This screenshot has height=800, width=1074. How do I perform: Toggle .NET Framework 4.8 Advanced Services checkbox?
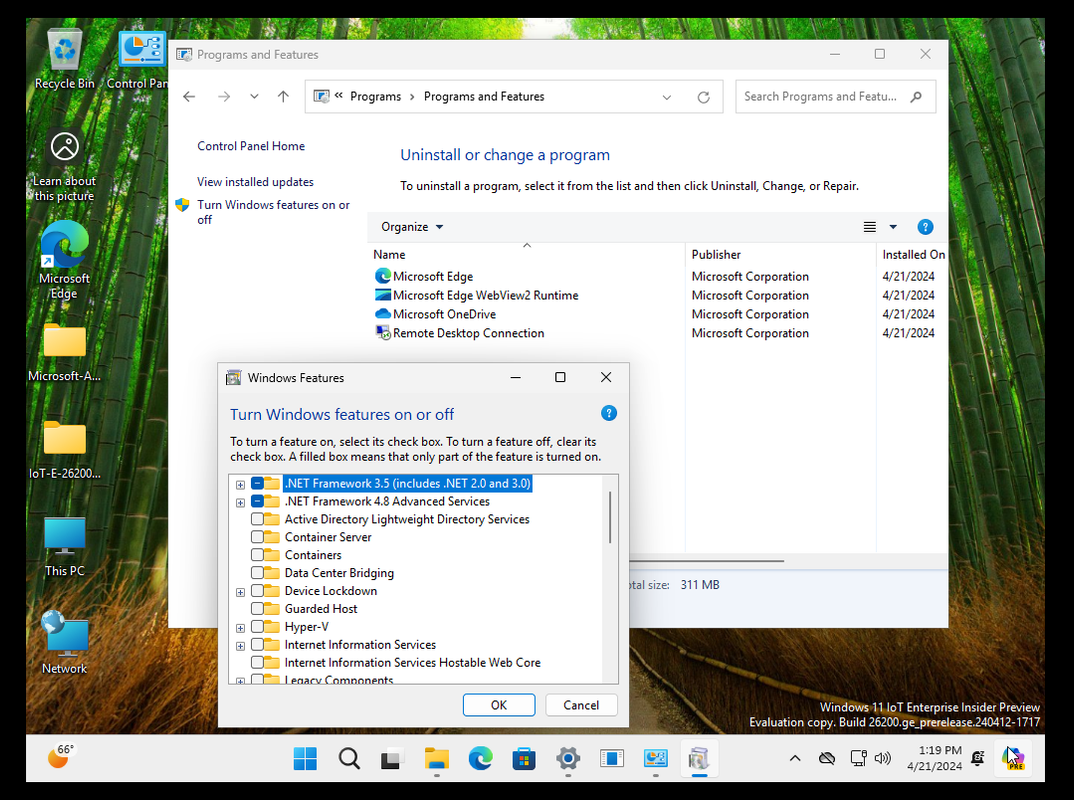(x=257, y=501)
